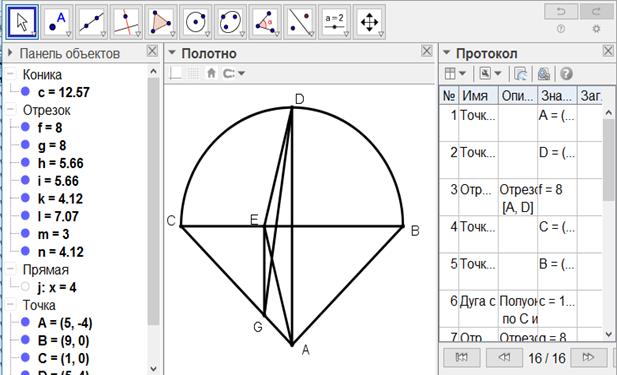Toggle visibility of point A = (5, -4)
Screen dimensions: 617x375
(x=25, y=322)
